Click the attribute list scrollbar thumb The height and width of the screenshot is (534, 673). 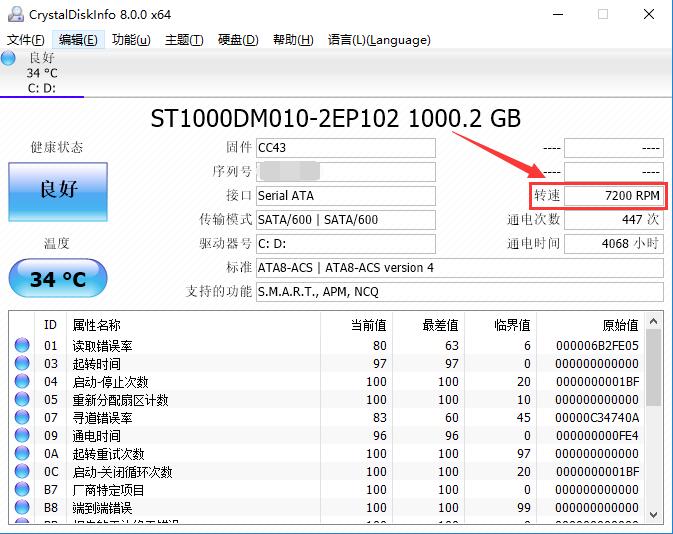[x=654, y=368]
